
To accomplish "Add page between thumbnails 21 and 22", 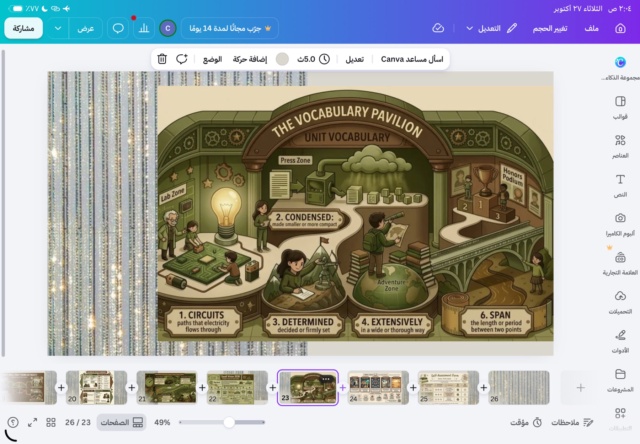I will point(202,388).
